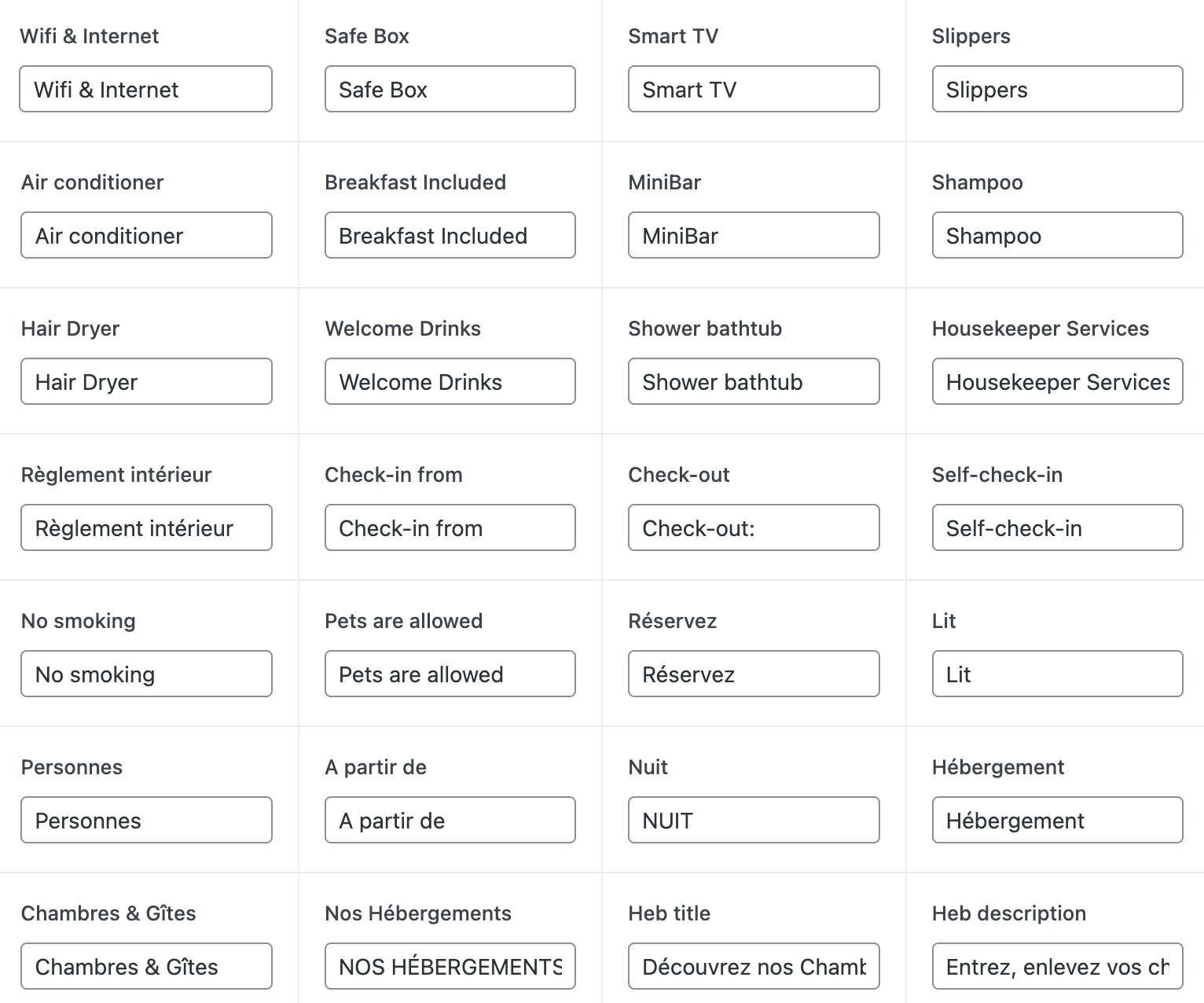Viewport: 1204px width, 1003px height.
Task: Edit the Pets are allowed field
Action: point(450,674)
